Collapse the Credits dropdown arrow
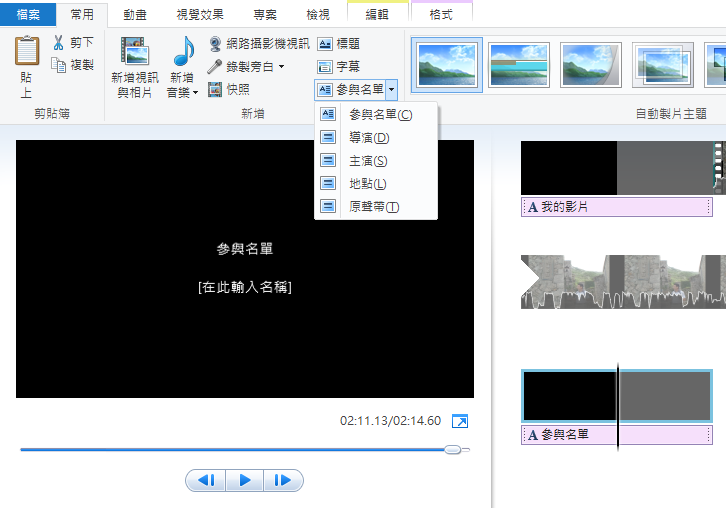The image size is (726, 508). 392,89
